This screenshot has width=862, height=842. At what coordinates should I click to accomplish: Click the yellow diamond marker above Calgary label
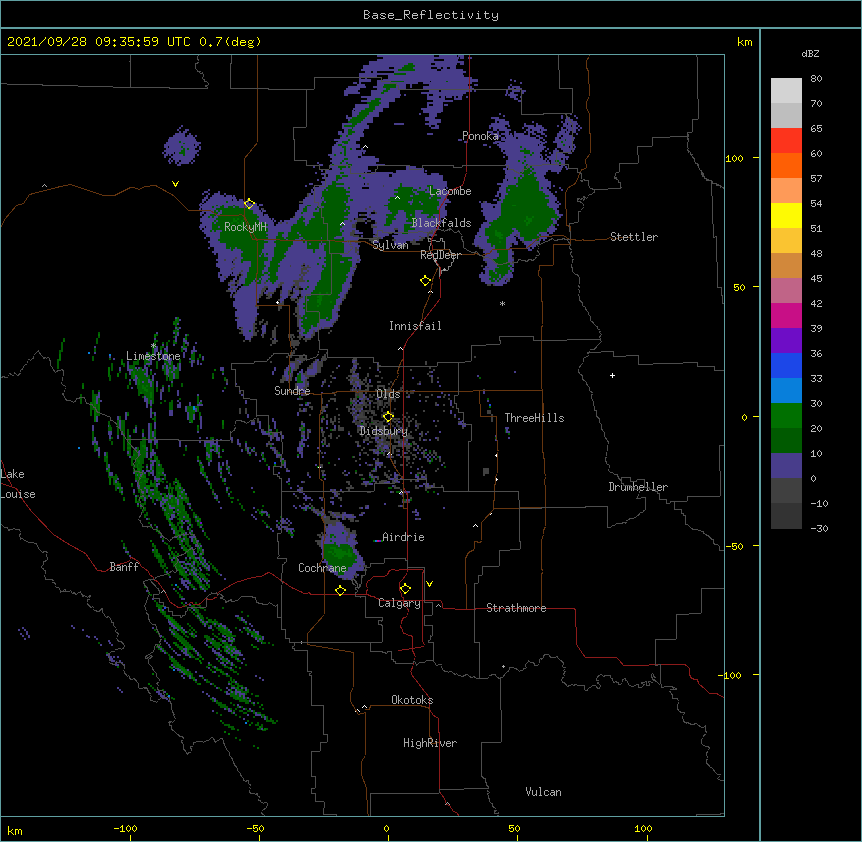405,589
